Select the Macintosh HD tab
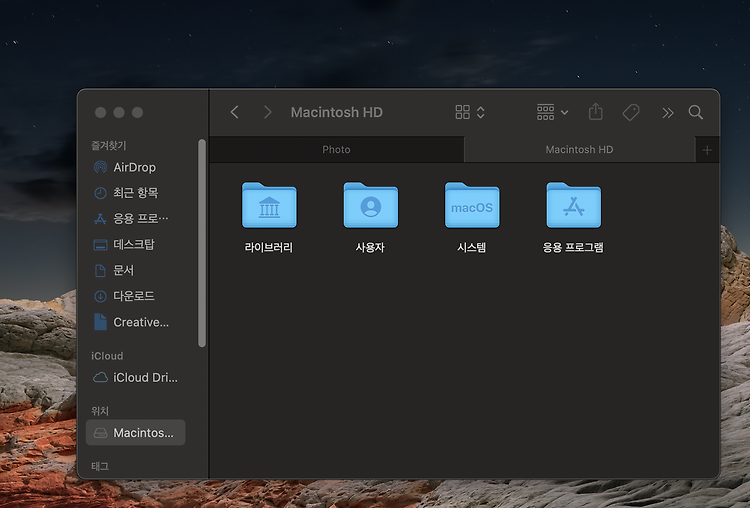The image size is (750, 508). pyautogui.click(x=579, y=150)
